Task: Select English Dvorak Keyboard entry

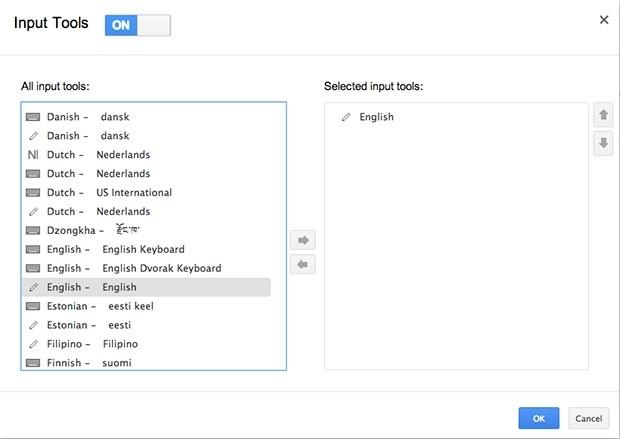Action: [147, 268]
